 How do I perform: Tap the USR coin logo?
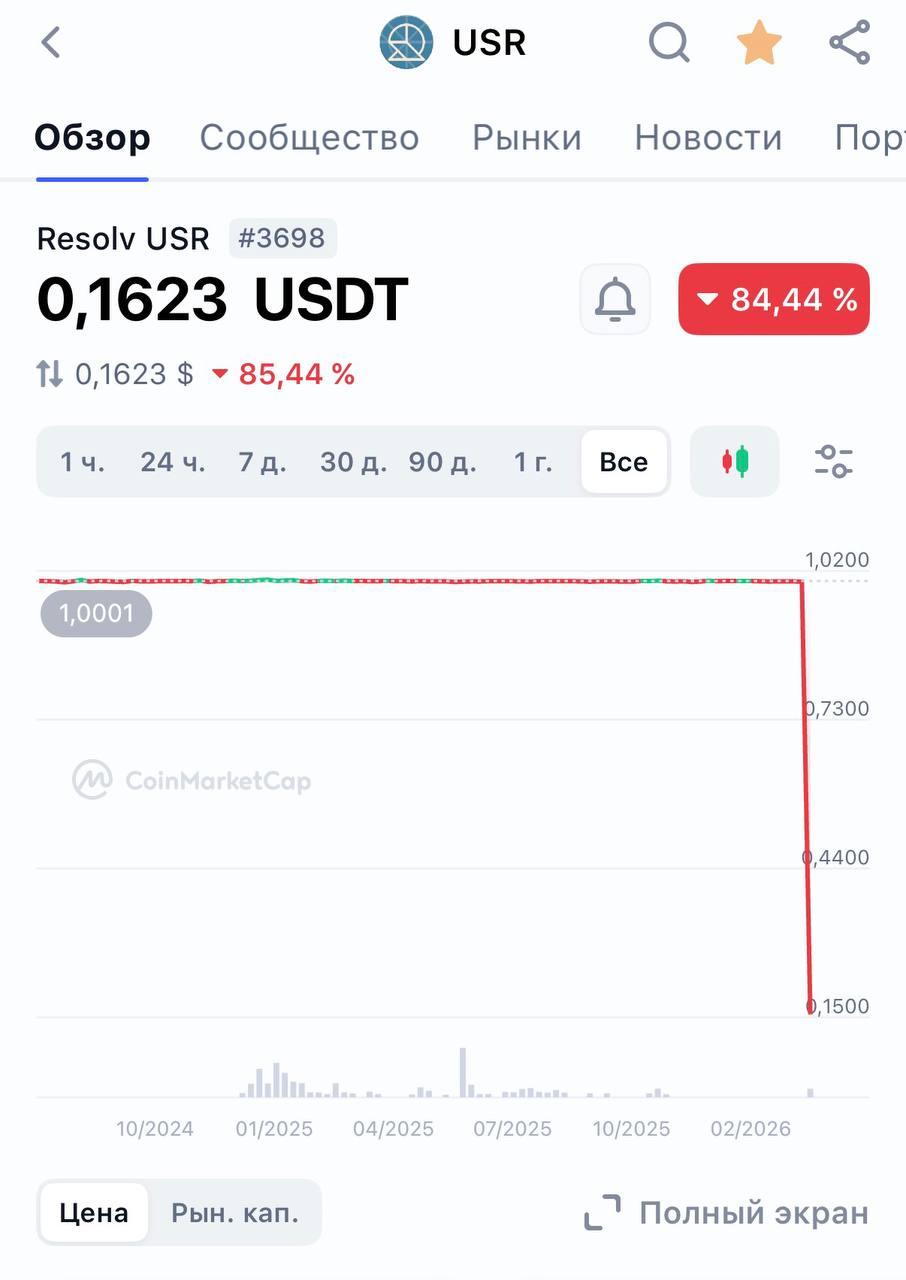[x=407, y=43]
